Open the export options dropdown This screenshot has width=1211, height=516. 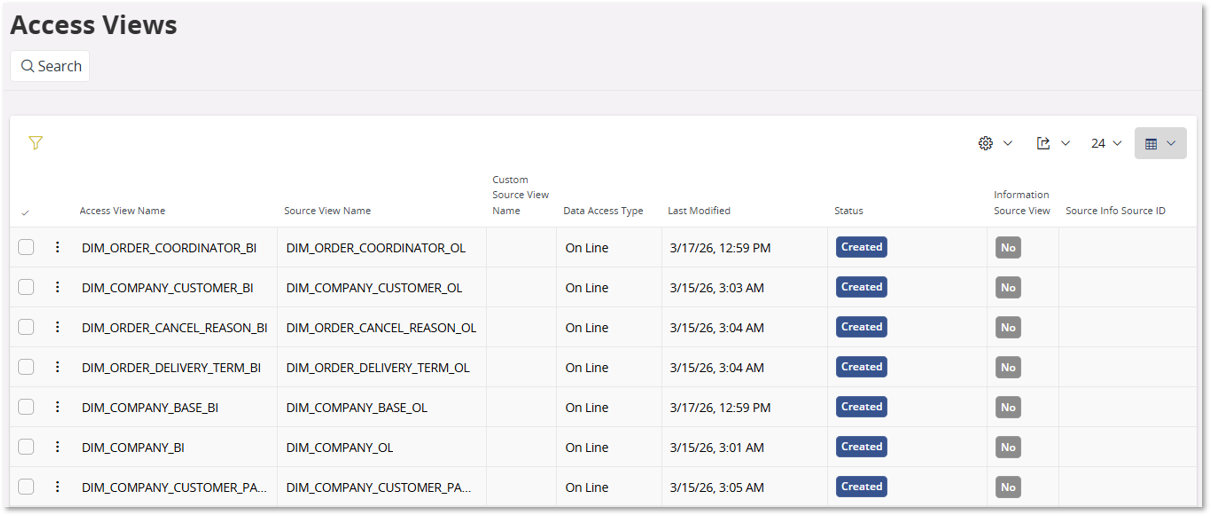1053,143
